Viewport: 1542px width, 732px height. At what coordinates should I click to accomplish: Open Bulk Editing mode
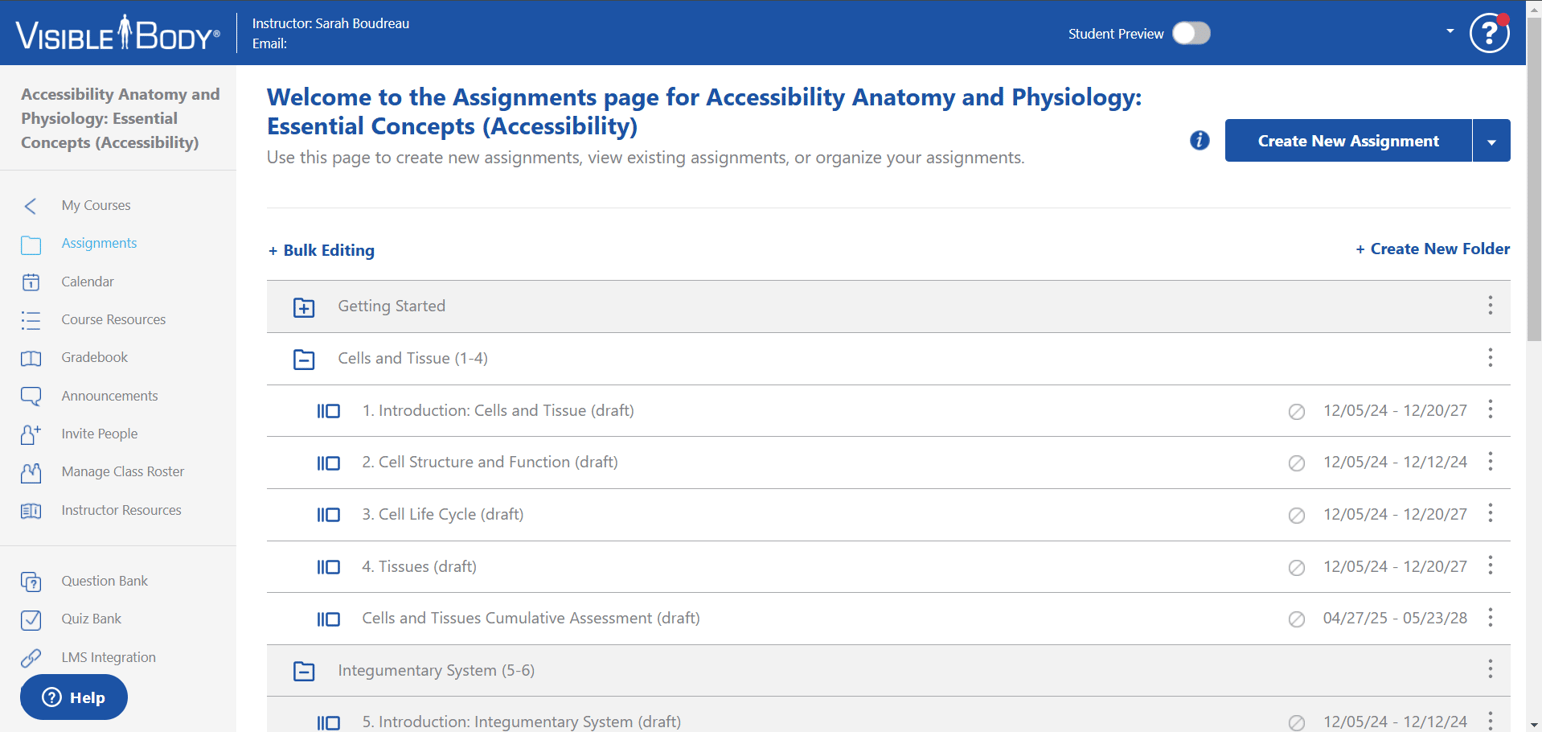321,250
